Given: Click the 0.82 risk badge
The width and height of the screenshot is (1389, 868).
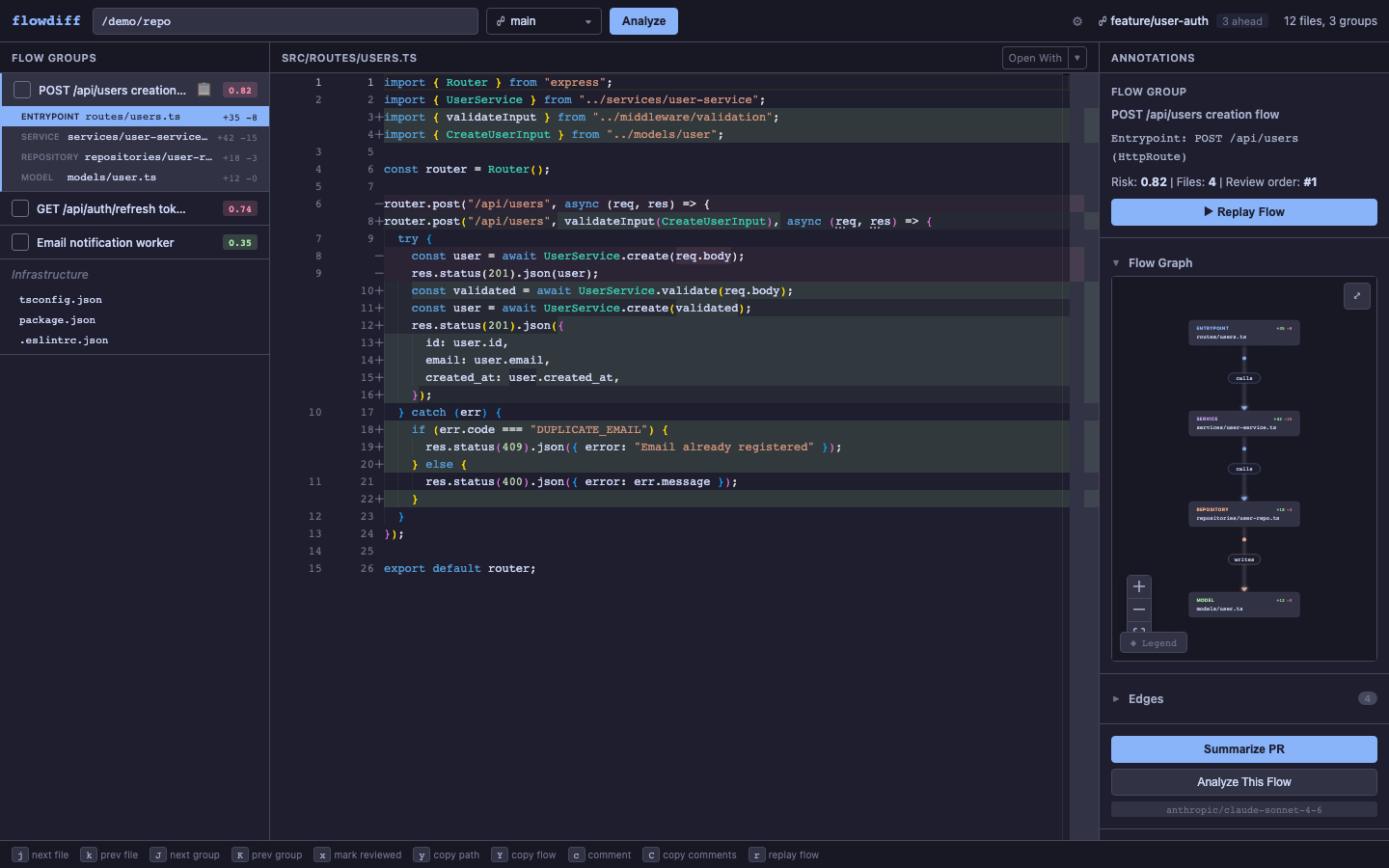Looking at the screenshot, I should pos(240,91).
